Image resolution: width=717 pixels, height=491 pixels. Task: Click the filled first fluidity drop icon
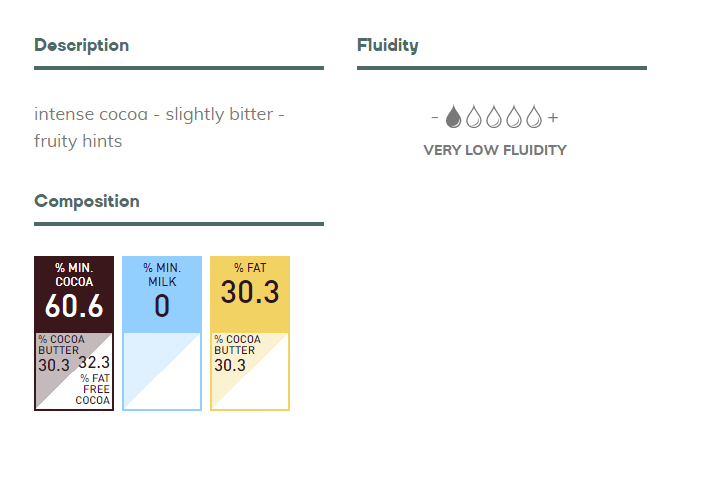coord(453,117)
